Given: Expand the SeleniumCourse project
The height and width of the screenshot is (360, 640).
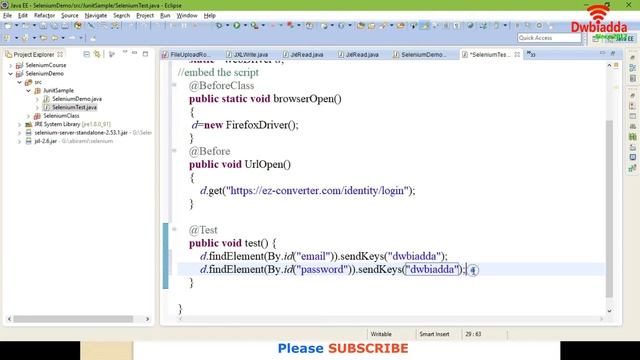Looking at the screenshot, I should (11, 65).
